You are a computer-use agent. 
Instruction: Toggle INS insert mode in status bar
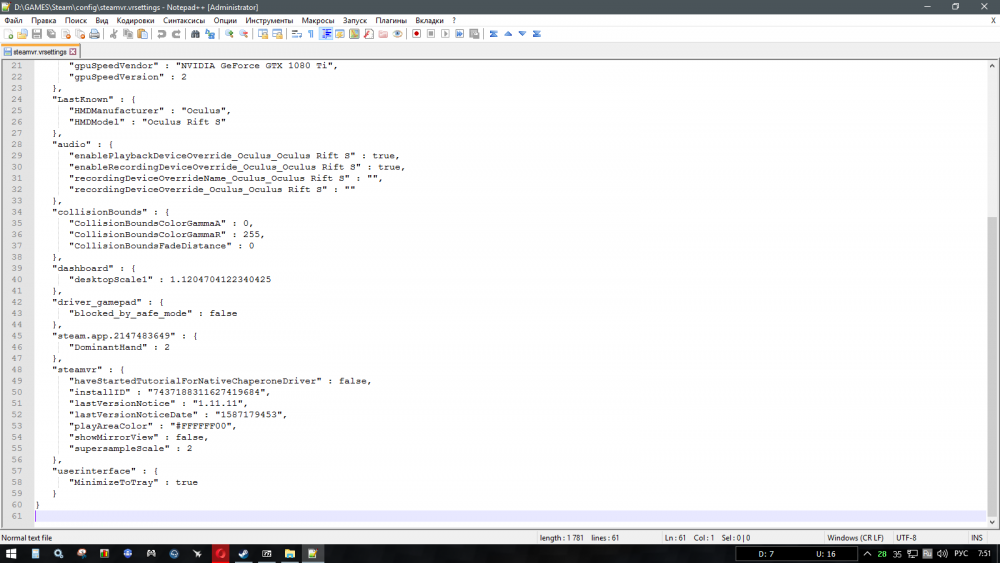976,537
